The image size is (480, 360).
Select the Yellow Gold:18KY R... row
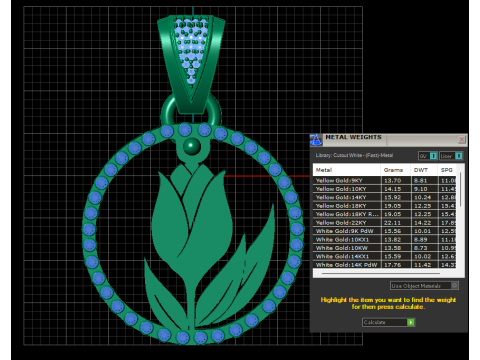(385, 214)
